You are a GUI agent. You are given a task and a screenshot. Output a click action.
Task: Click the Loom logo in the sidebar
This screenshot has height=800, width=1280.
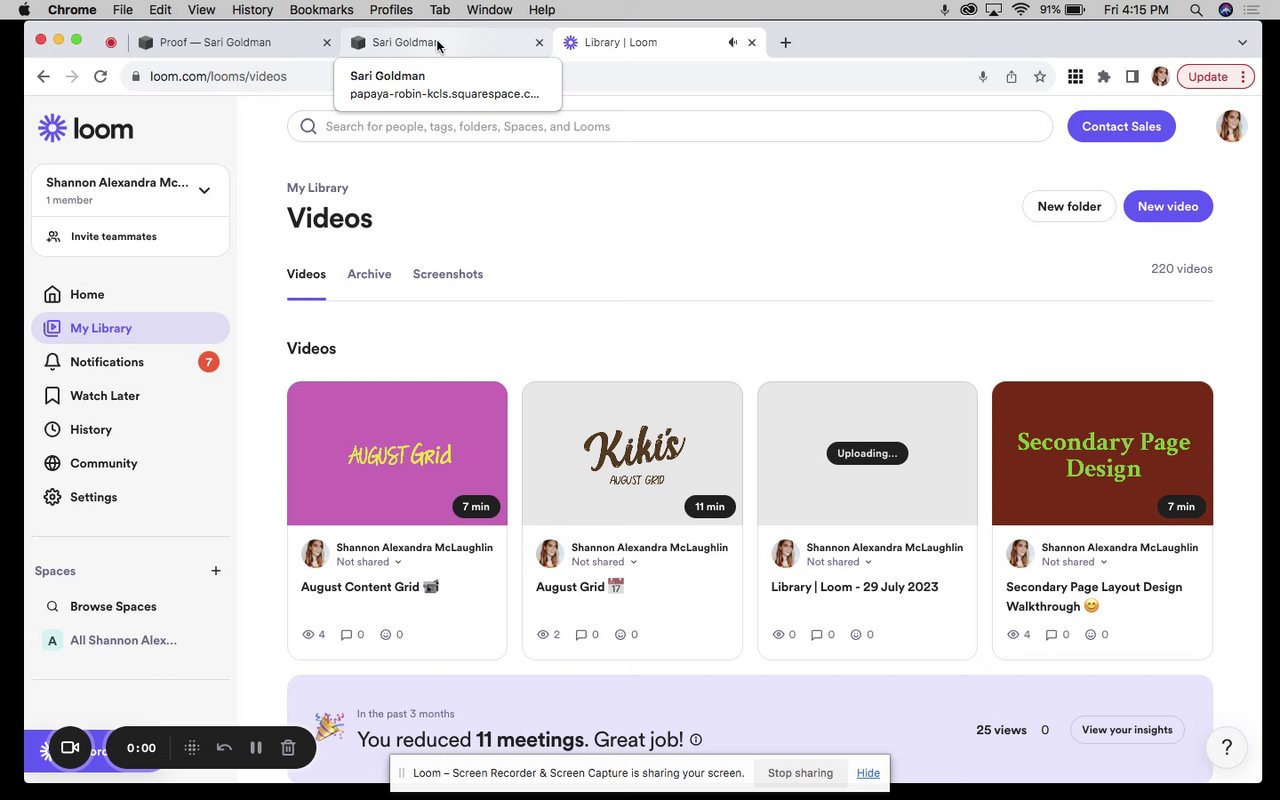pos(85,129)
